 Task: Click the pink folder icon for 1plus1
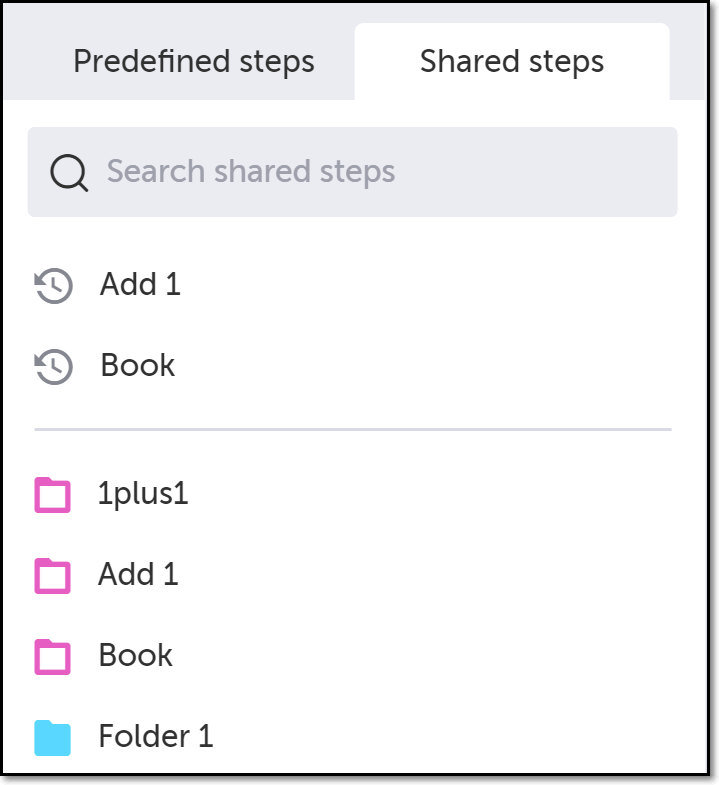(x=53, y=495)
